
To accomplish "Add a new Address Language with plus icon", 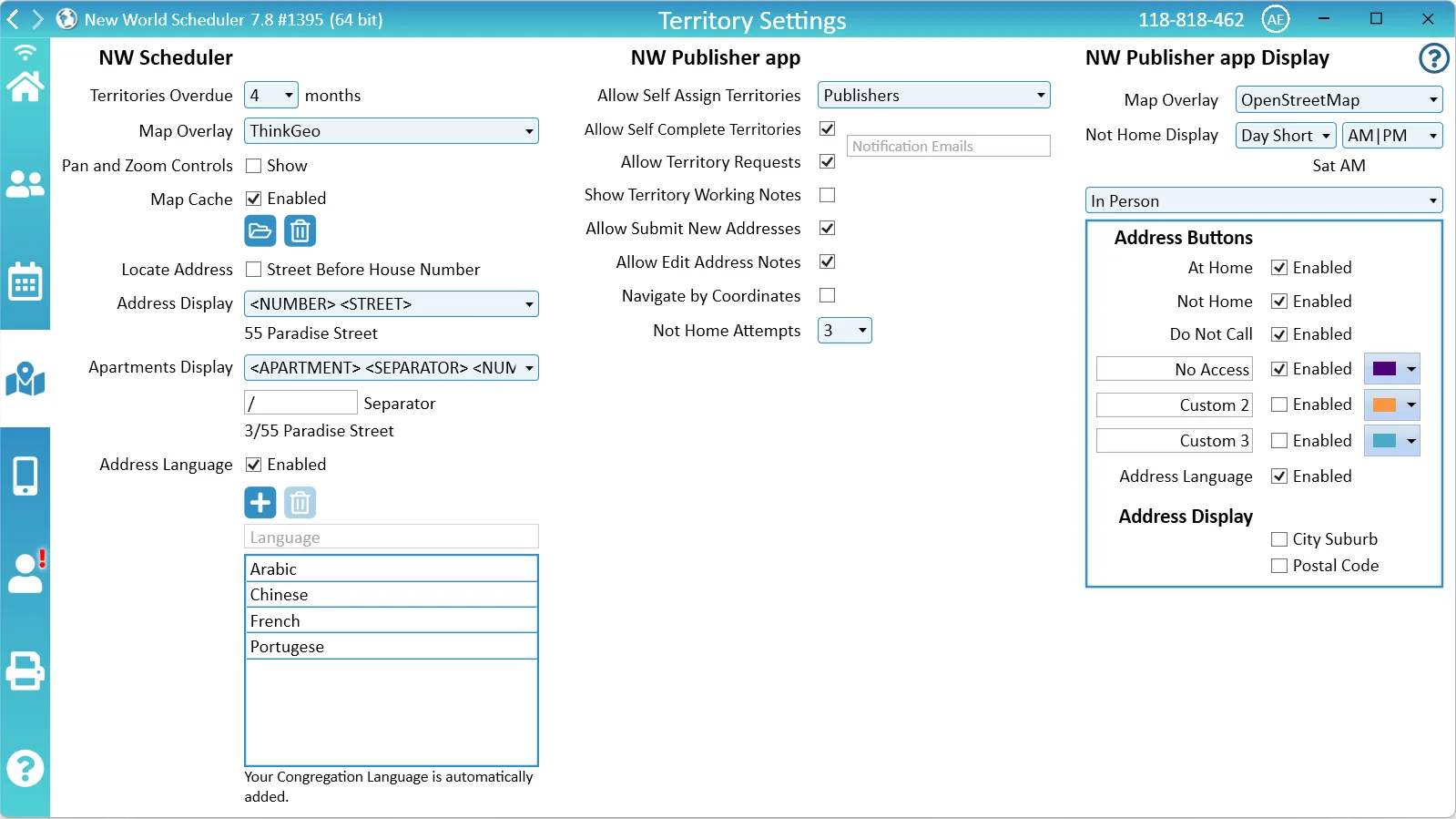I will pyautogui.click(x=260, y=502).
